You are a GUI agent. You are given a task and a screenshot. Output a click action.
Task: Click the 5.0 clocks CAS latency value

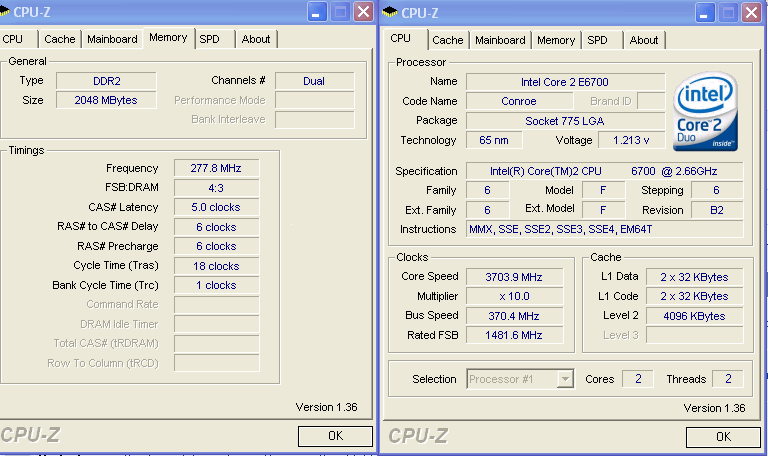pos(216,208)
